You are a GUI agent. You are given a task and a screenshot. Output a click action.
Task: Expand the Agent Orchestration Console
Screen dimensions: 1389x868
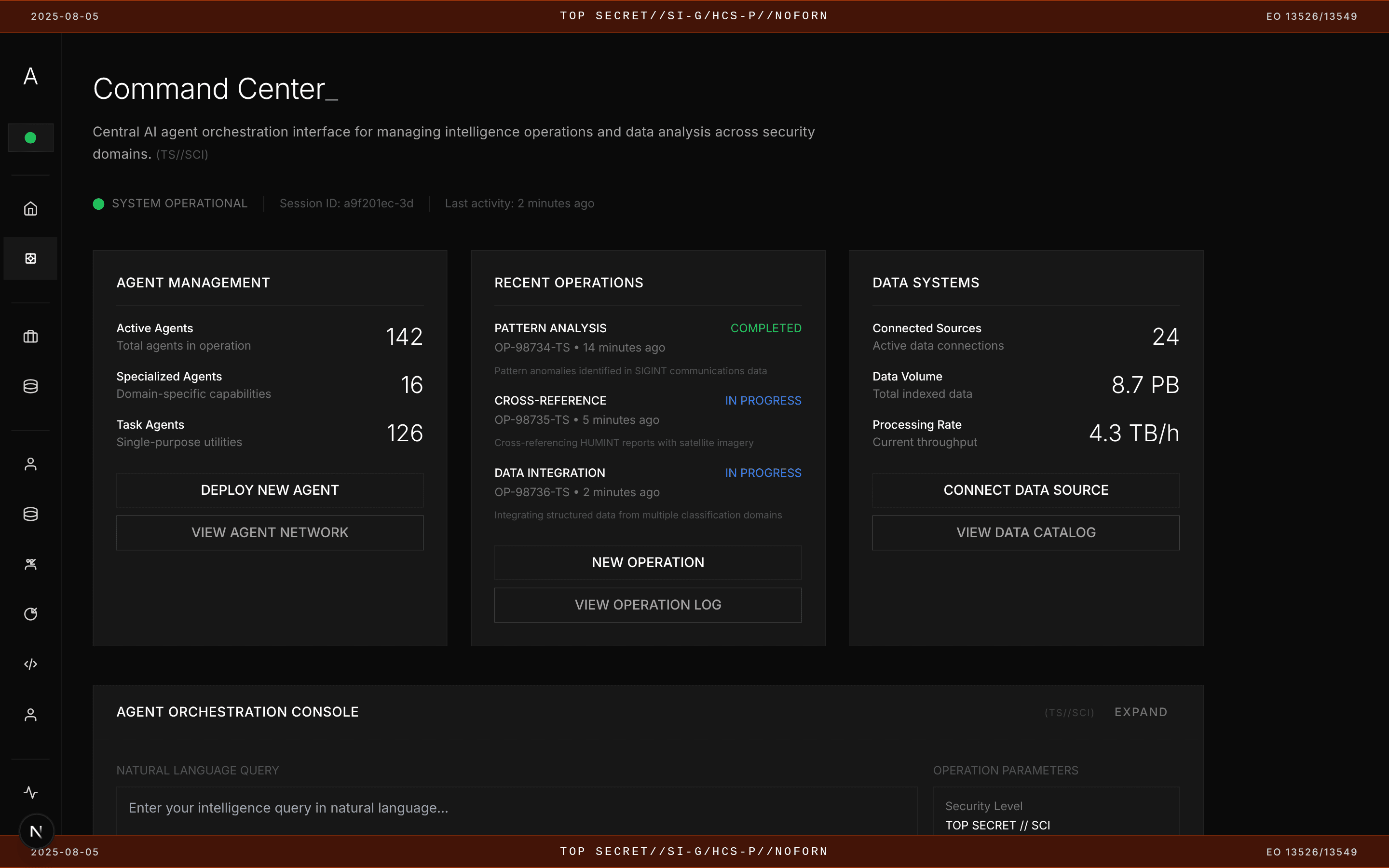point(1141,712)
